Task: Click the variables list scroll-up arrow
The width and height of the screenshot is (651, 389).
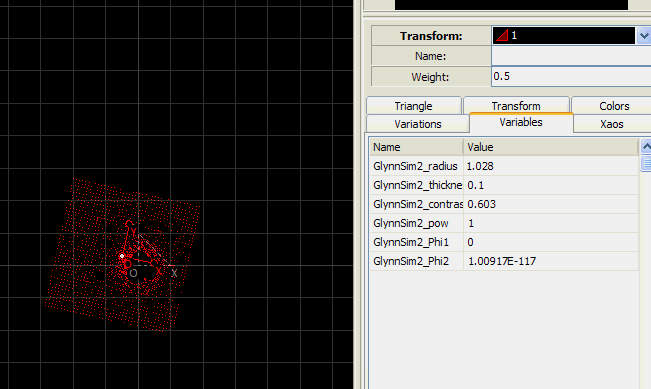Action: (646, 147)
